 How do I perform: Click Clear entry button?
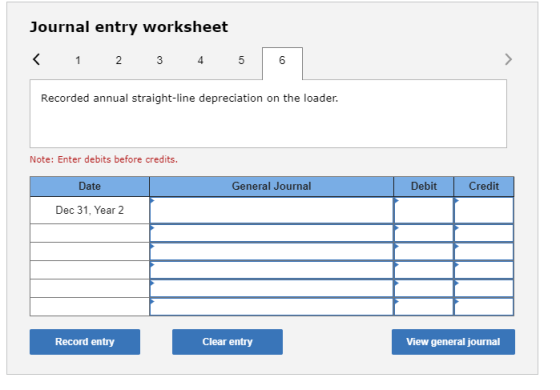pos(228,342)
